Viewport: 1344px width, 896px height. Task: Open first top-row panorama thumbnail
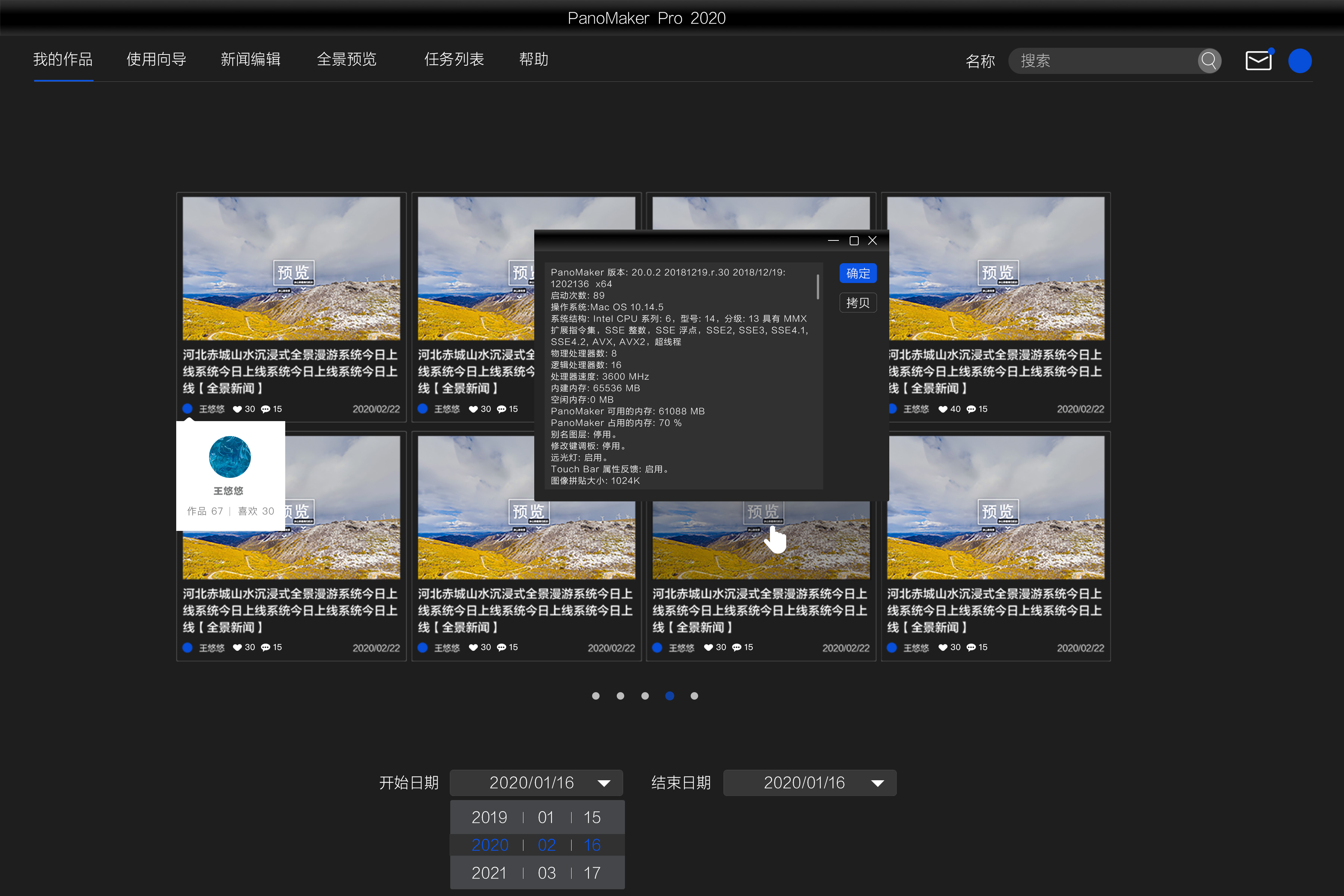pyautogui.click(x=292, y=268)
